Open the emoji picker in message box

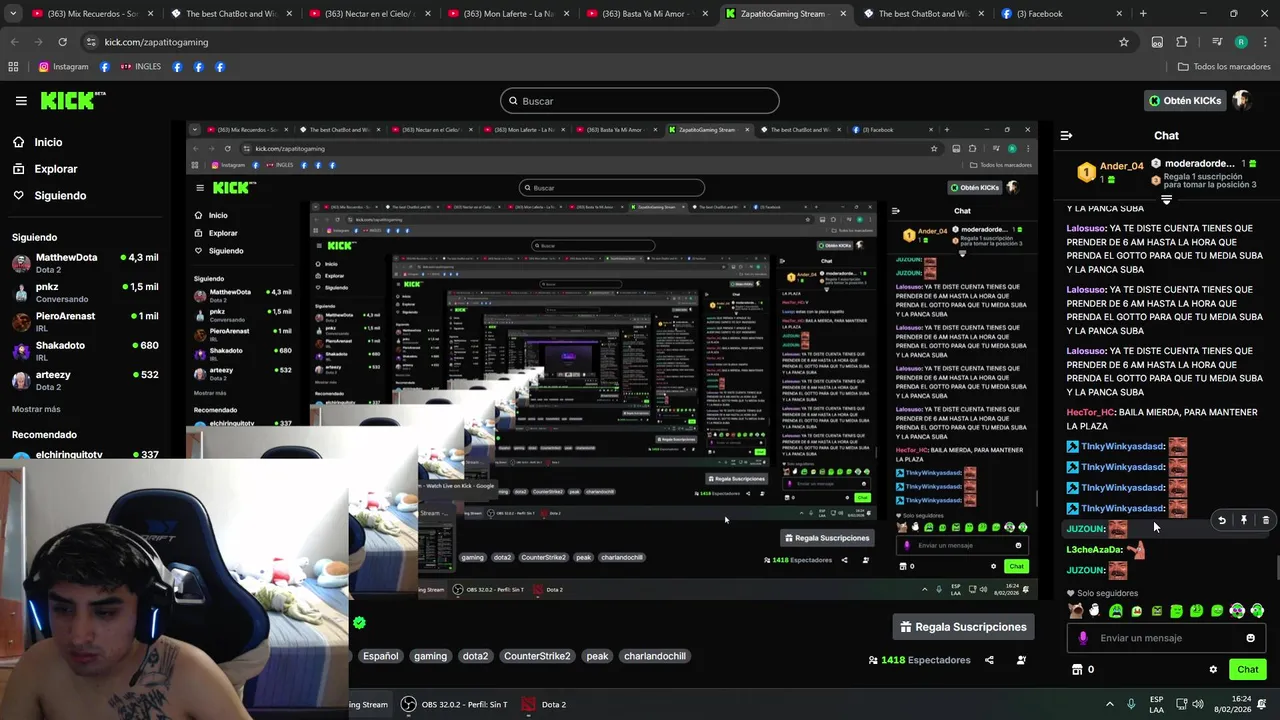[x=1250, y=638]
